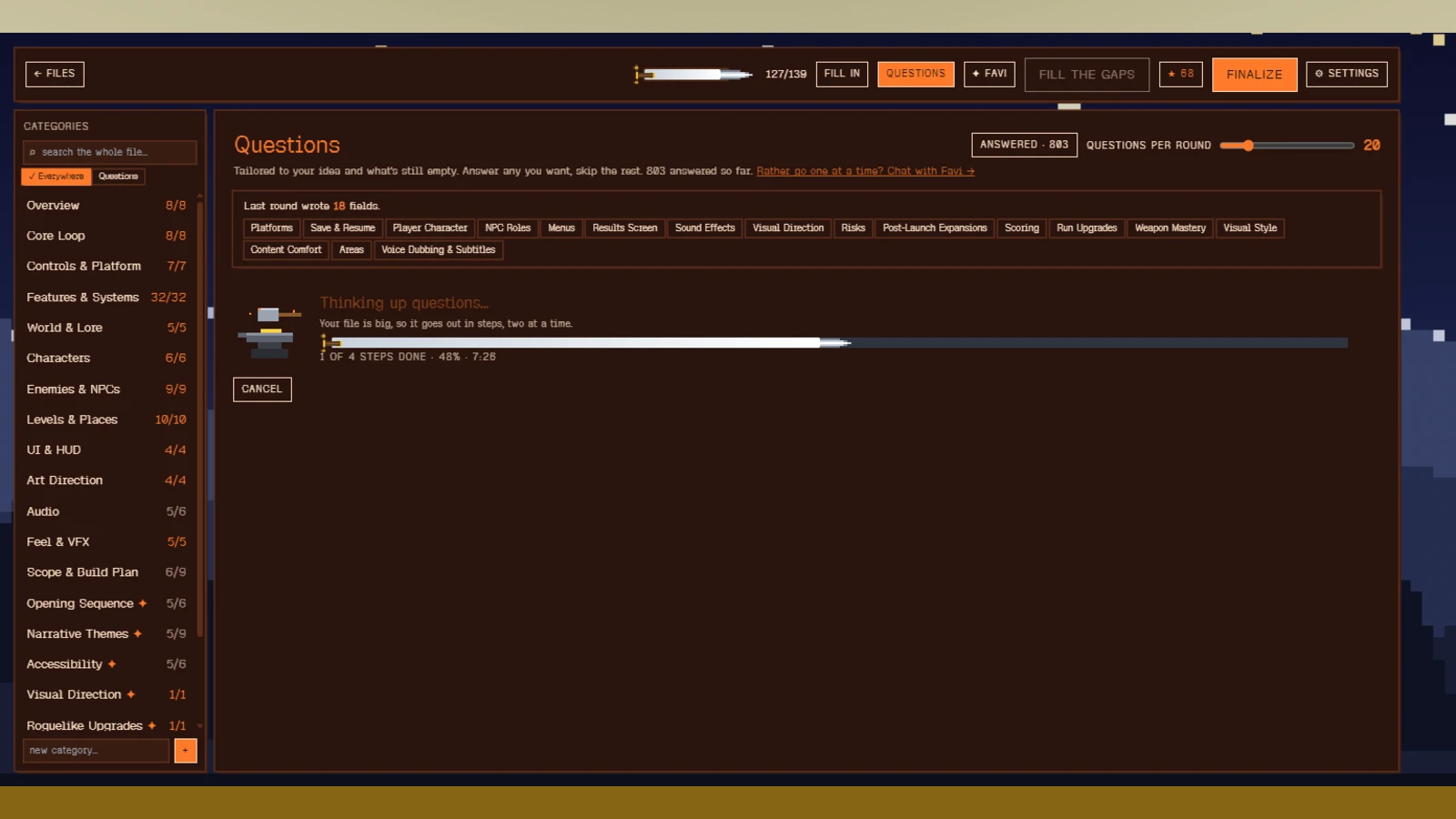Click the Voice Dubbing & Subtitles tag
This screenshot has width=1456, height=819.
(439, 250)
